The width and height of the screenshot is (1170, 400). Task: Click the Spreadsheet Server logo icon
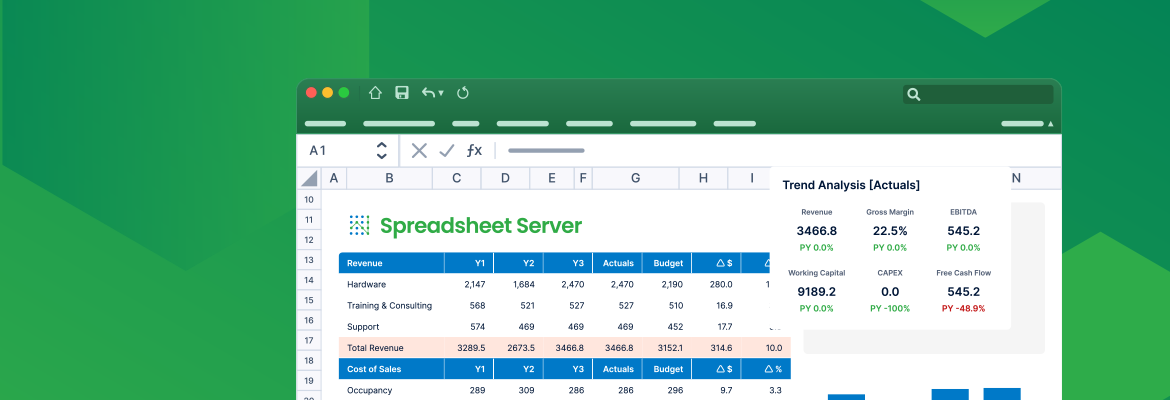pos(359,225)
